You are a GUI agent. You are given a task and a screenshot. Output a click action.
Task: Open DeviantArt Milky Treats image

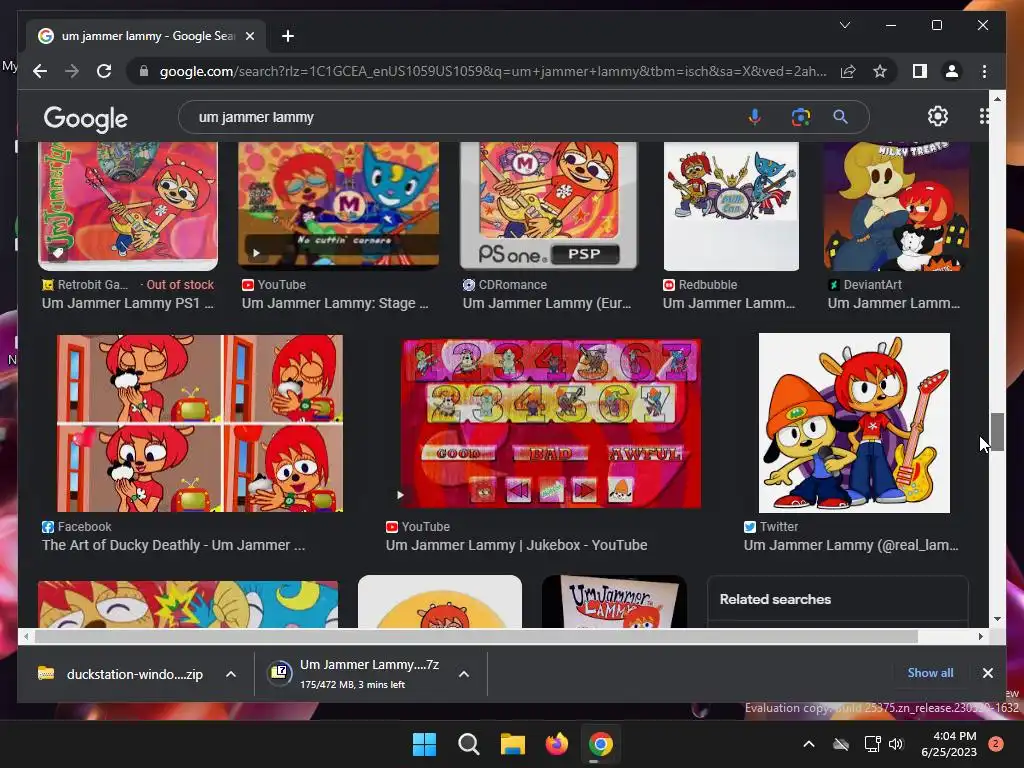pos(897,206)
